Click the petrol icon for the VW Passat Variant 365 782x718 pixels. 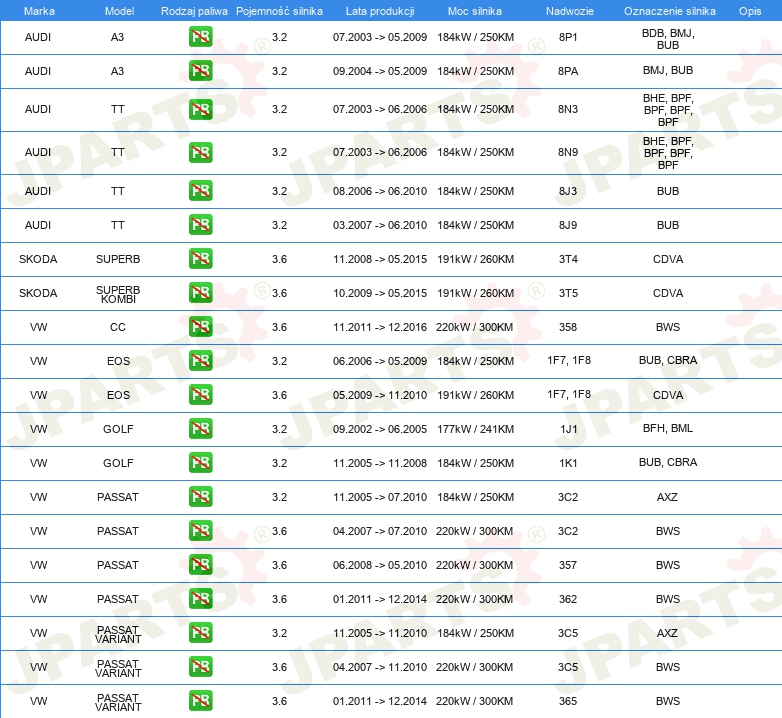[200, 701]
